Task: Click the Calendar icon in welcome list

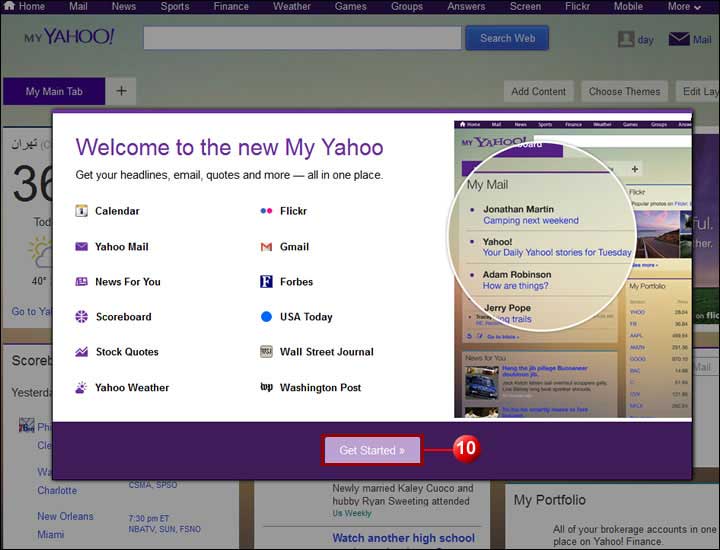Action: tap(81, 211)
